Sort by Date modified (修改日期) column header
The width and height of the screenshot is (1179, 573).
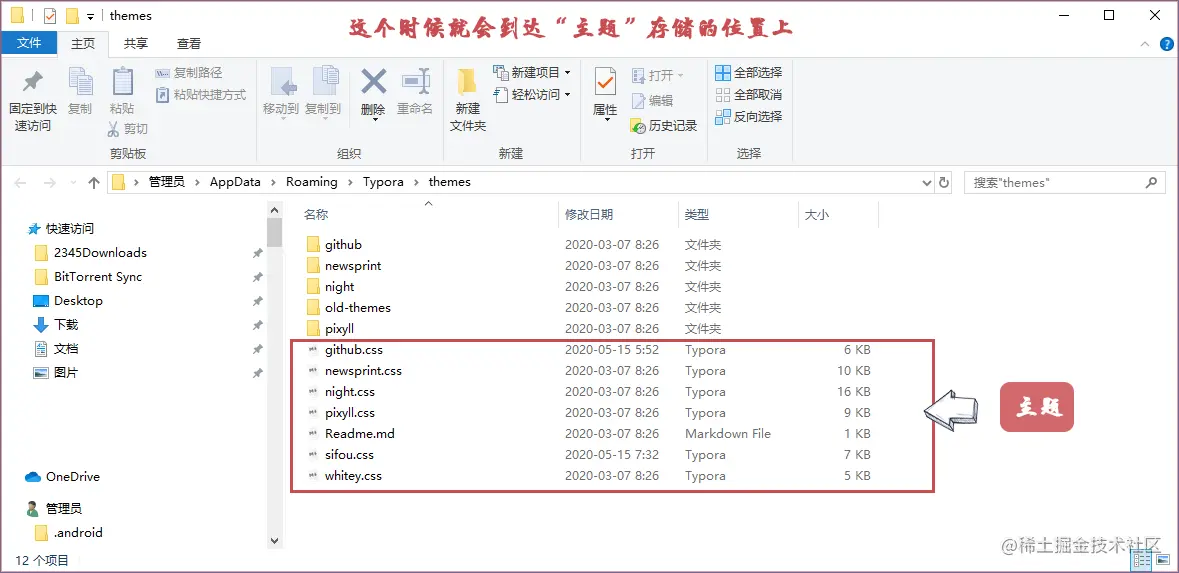pos(590,214)
